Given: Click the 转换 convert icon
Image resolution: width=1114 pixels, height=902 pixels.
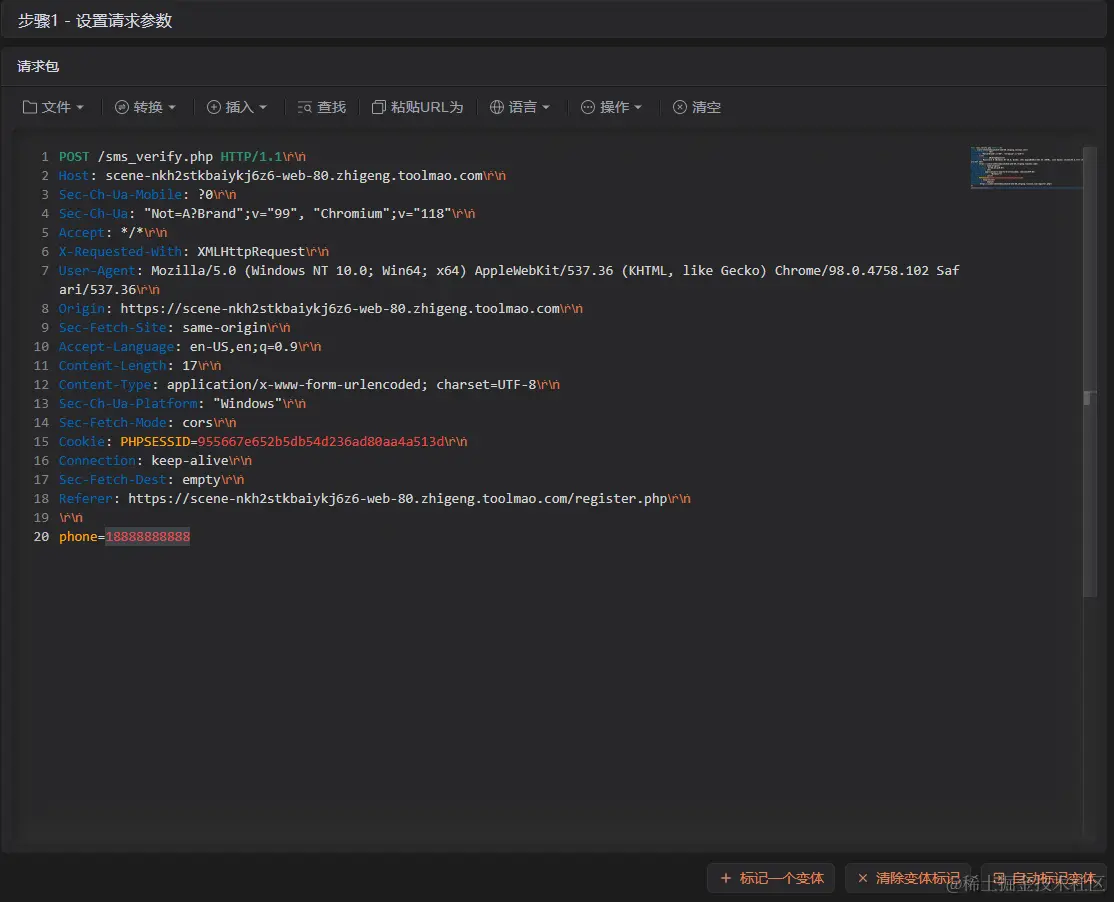Looking at the screenshot, I should click(x=121, y=107).
